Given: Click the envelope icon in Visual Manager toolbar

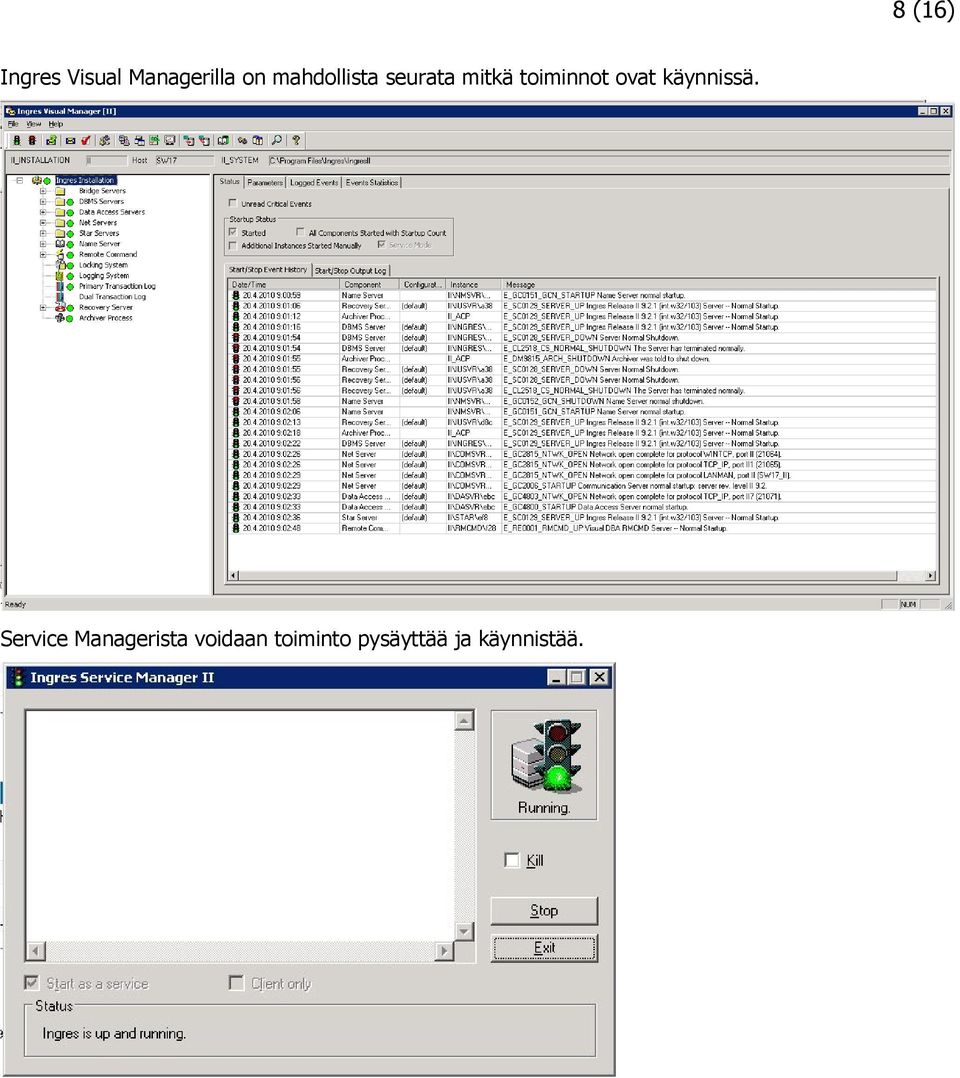Looking at the screenshot, I should pyautogui.click(x=70, y=140).
